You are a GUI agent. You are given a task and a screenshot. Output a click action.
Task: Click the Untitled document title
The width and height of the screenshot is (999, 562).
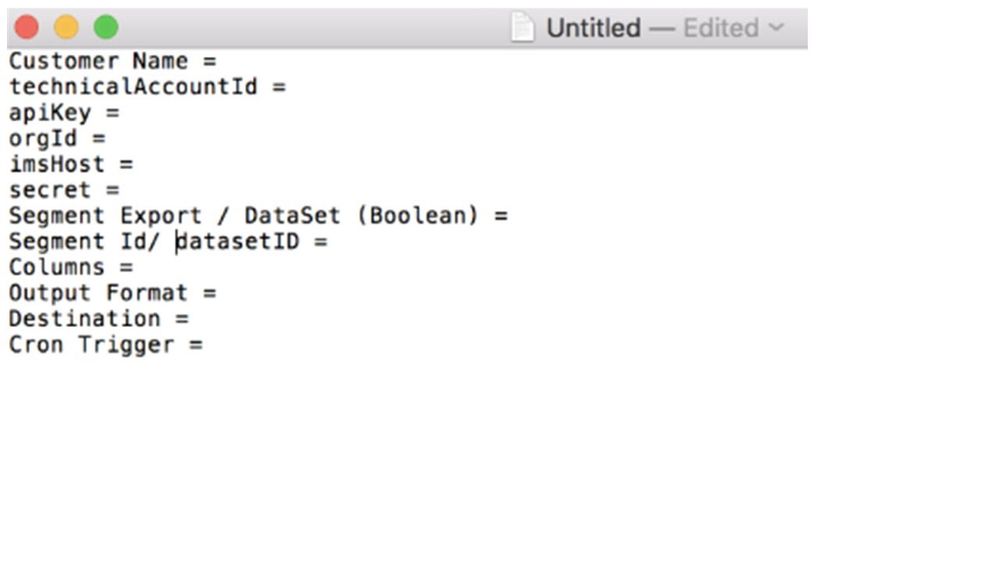[x=593, y=27]
